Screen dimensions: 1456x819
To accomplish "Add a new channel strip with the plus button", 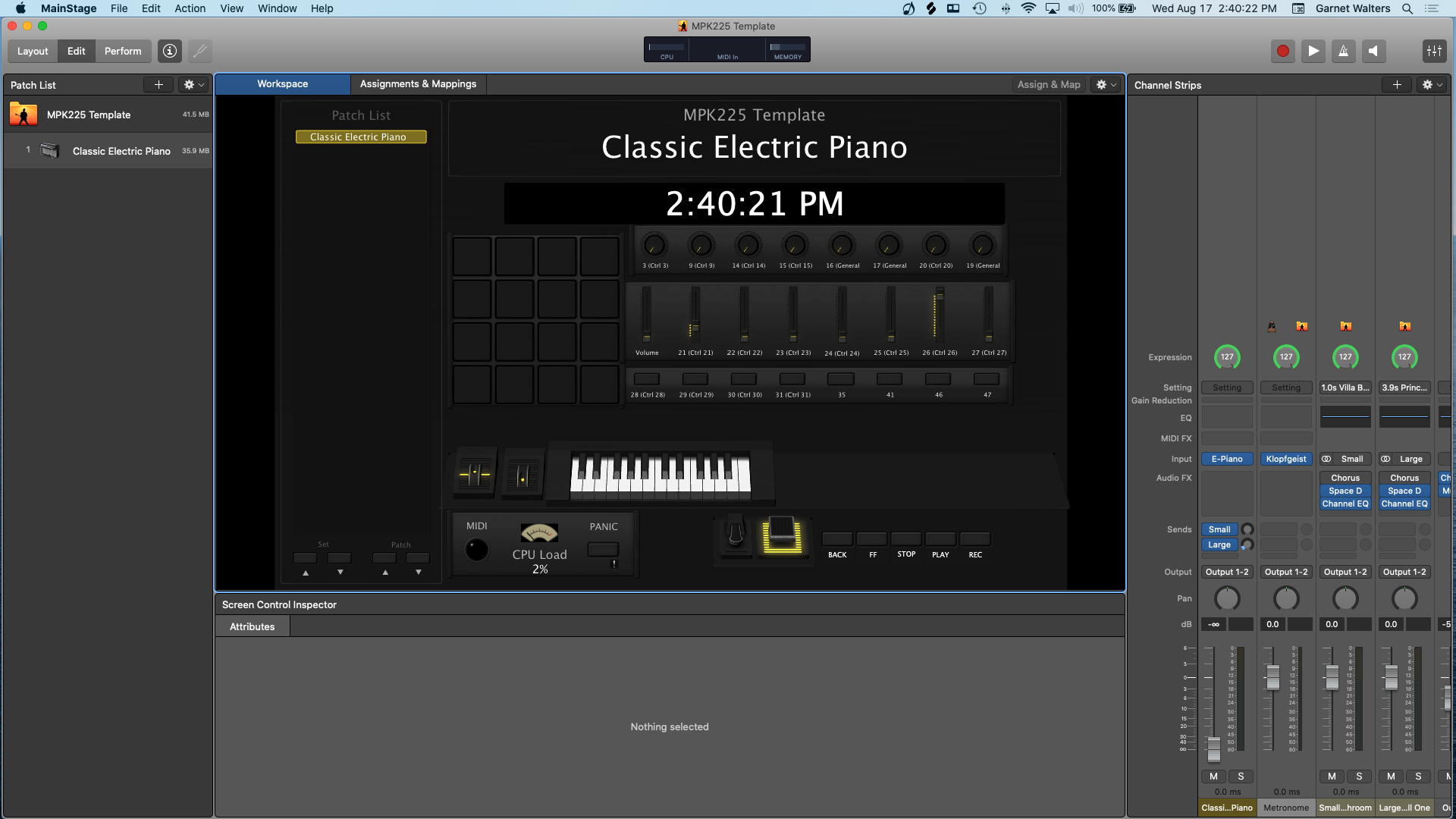I will [x=1397, y=85].
